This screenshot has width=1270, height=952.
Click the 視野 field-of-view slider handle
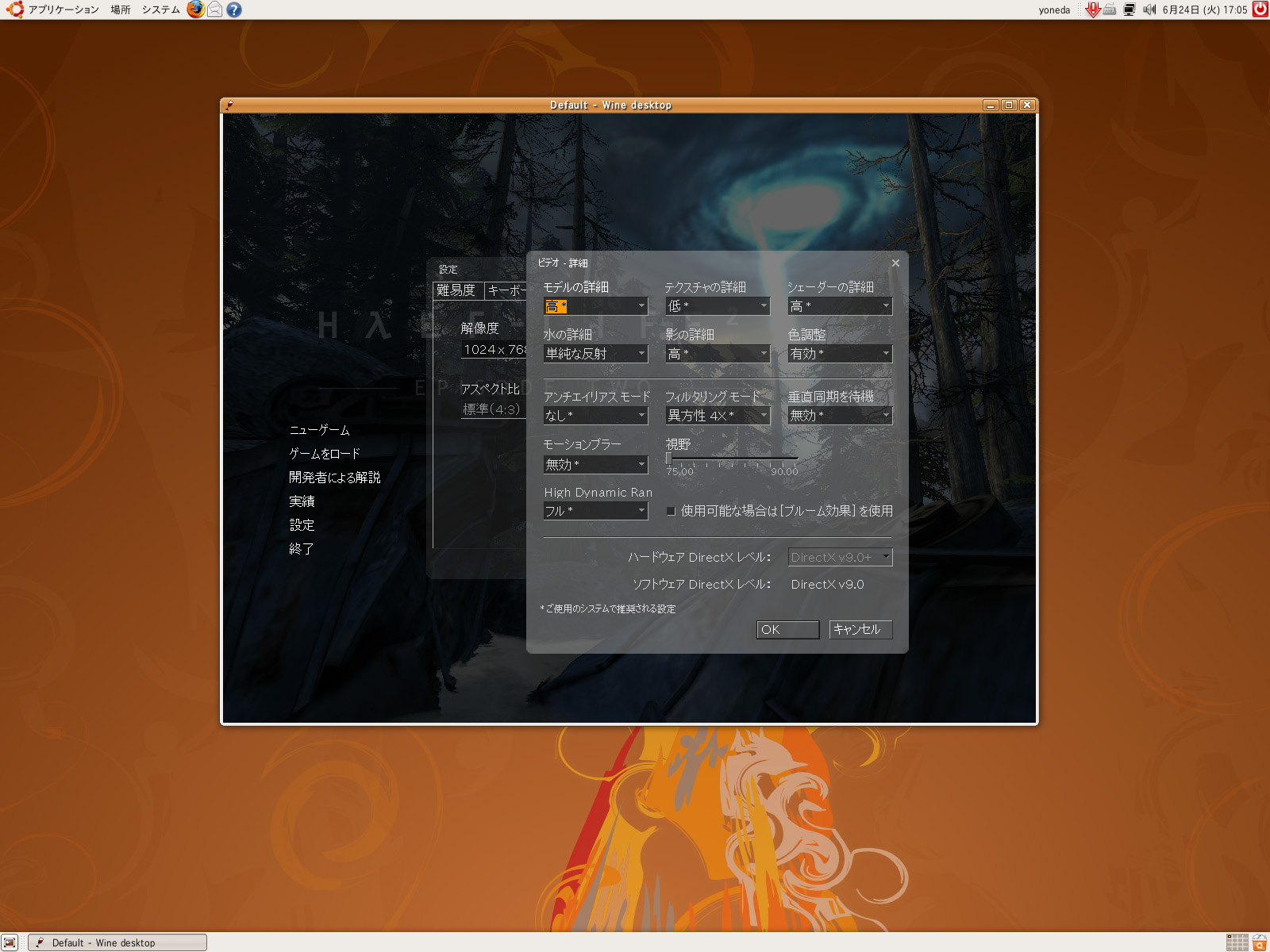tap(668, 458)
